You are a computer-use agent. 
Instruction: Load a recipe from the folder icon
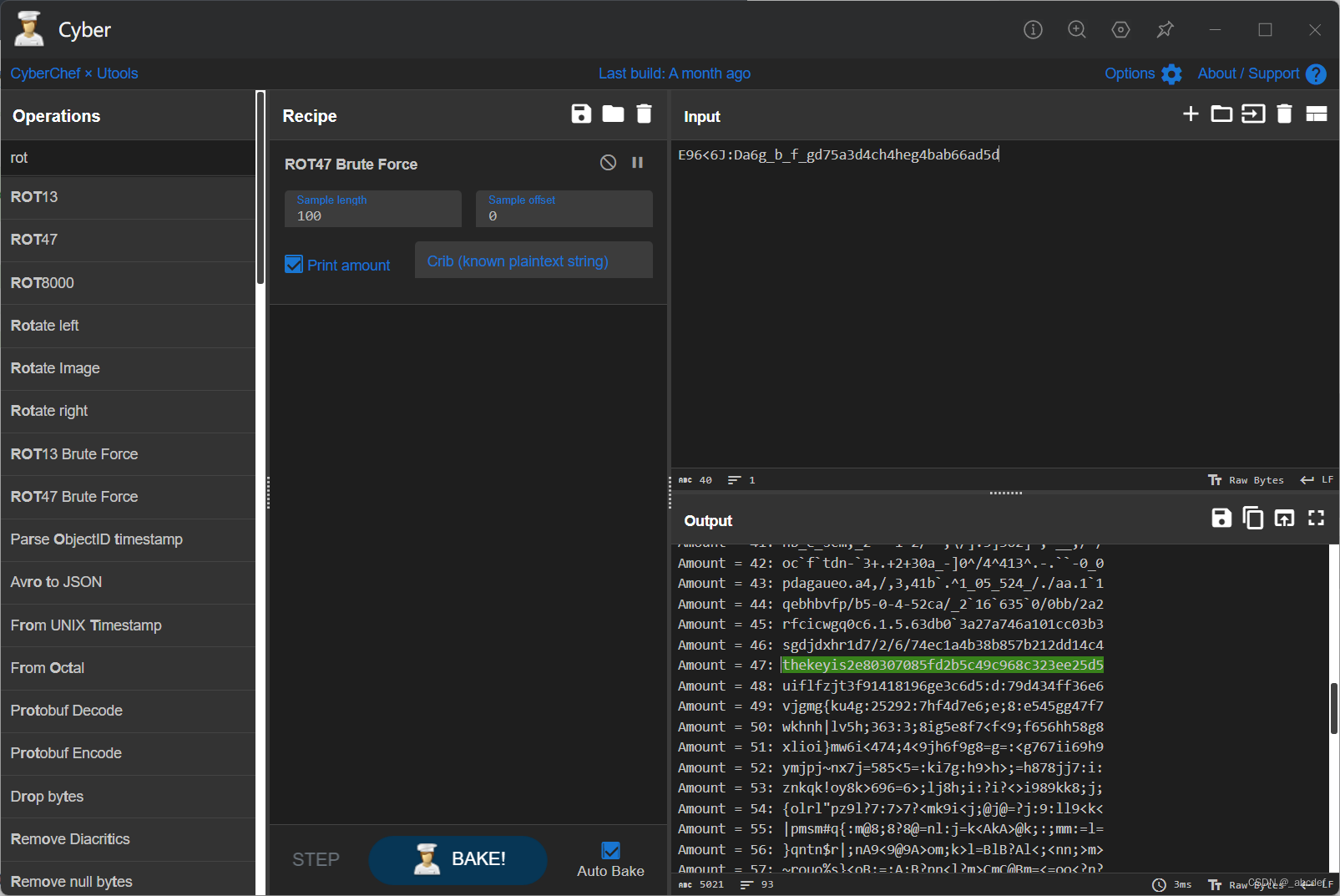[x=613, y=114]
